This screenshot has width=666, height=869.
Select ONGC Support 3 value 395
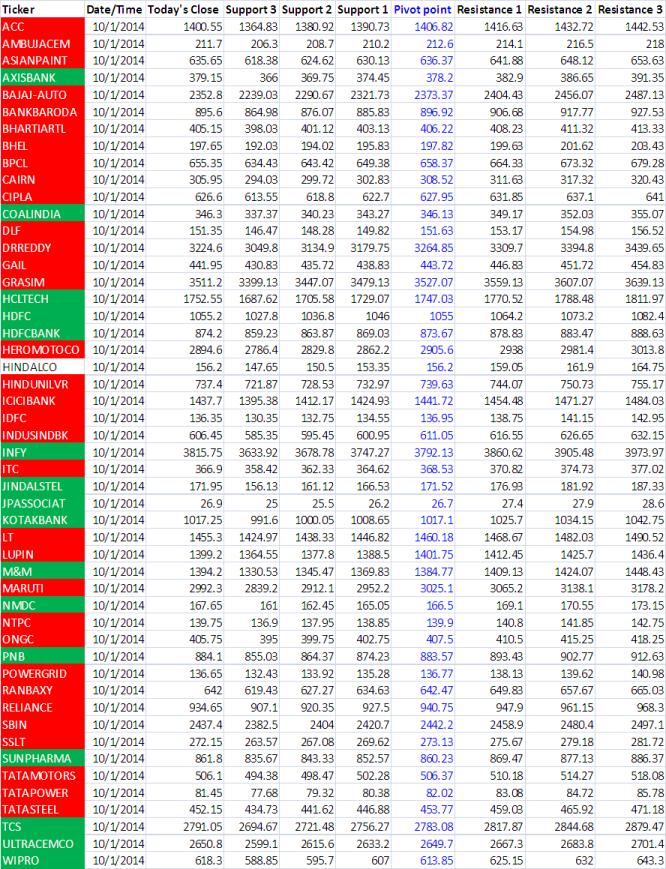(269, 639)
